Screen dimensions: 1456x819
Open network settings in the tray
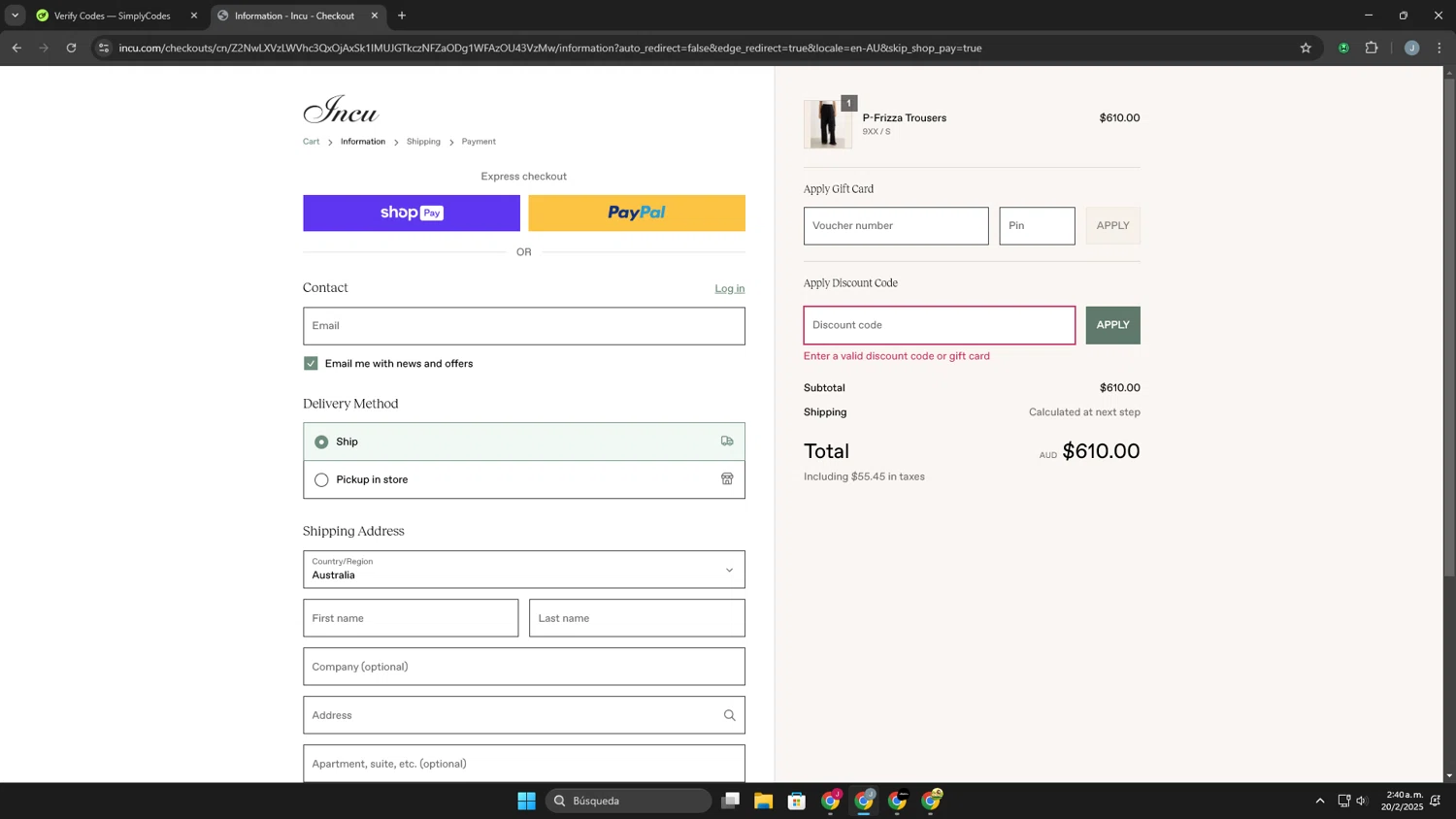(1344, 801)
